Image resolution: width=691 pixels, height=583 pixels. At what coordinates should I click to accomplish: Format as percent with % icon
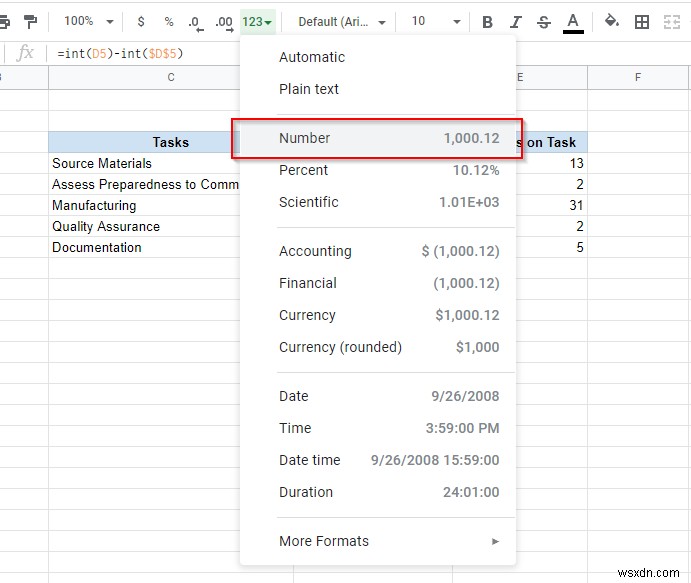tap(169, 21)
